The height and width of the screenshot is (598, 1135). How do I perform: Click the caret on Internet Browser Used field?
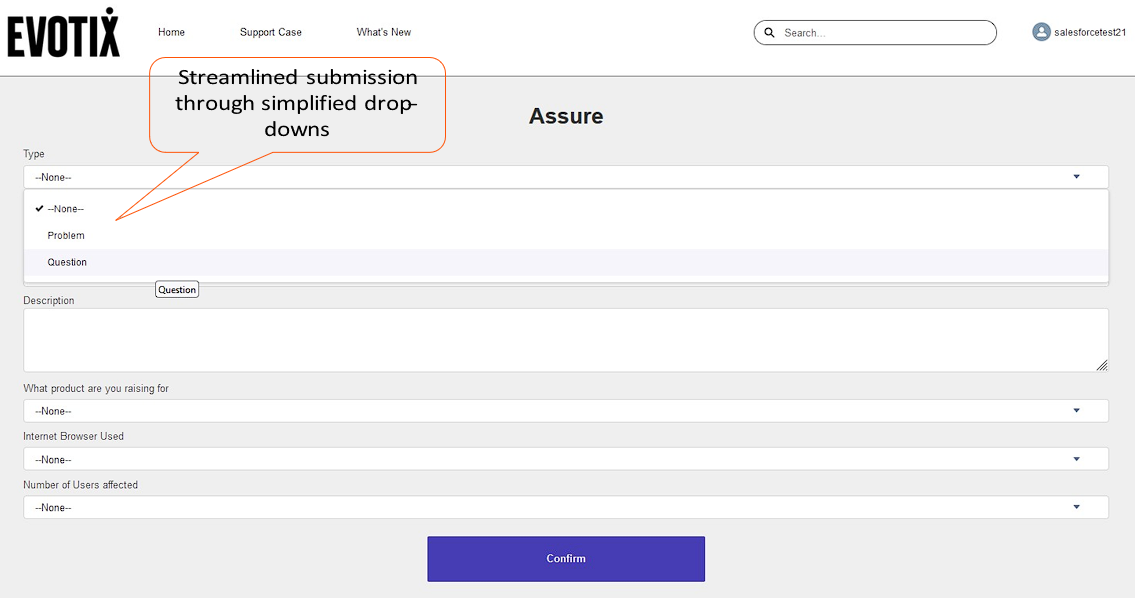click(x=1077, y=459)
